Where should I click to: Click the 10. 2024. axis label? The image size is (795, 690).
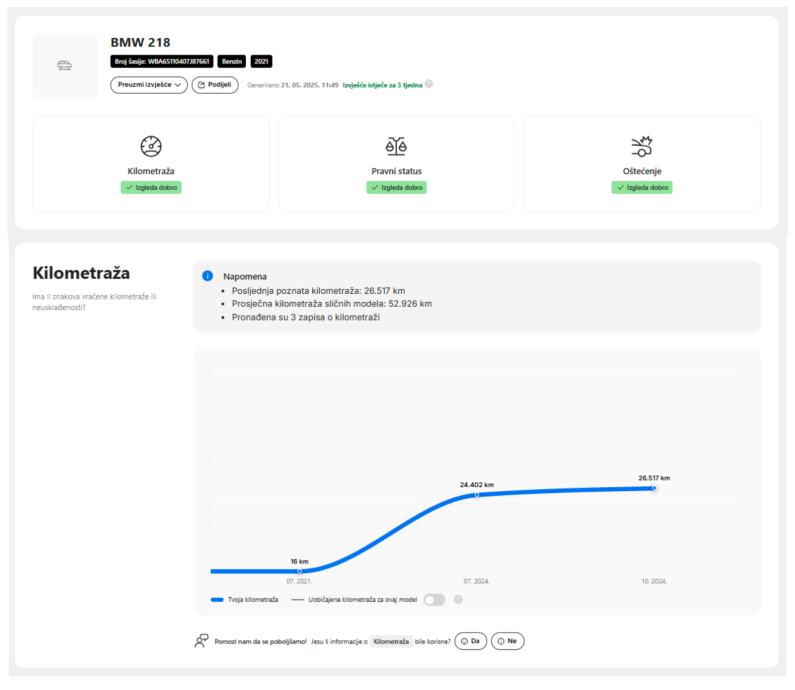[654, 581]
